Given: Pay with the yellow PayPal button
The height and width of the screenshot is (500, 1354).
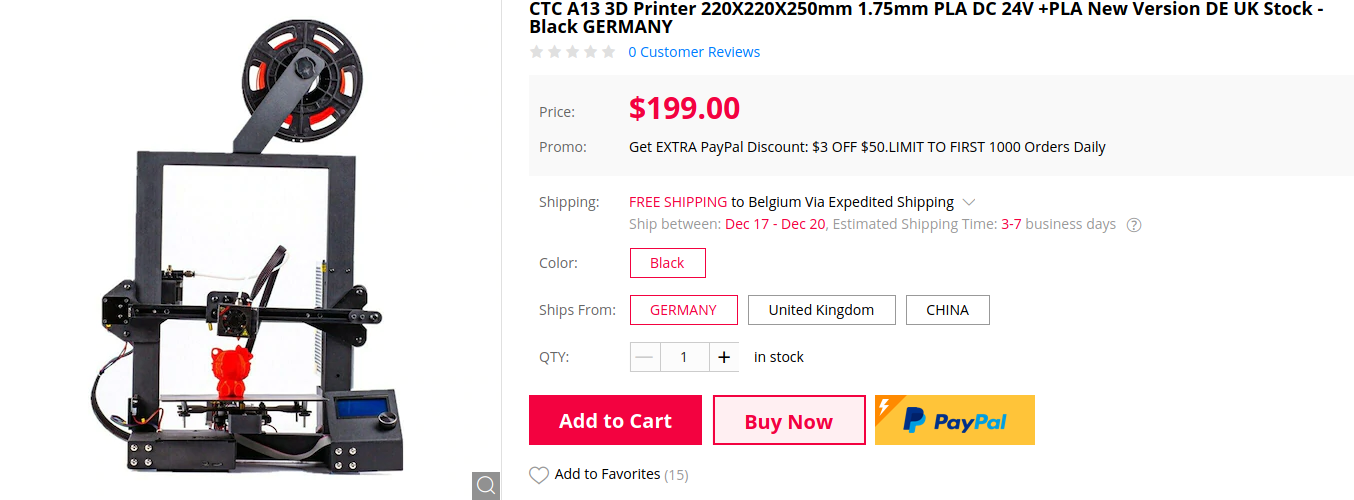Looking at the screenshot, I should [954, 420].
